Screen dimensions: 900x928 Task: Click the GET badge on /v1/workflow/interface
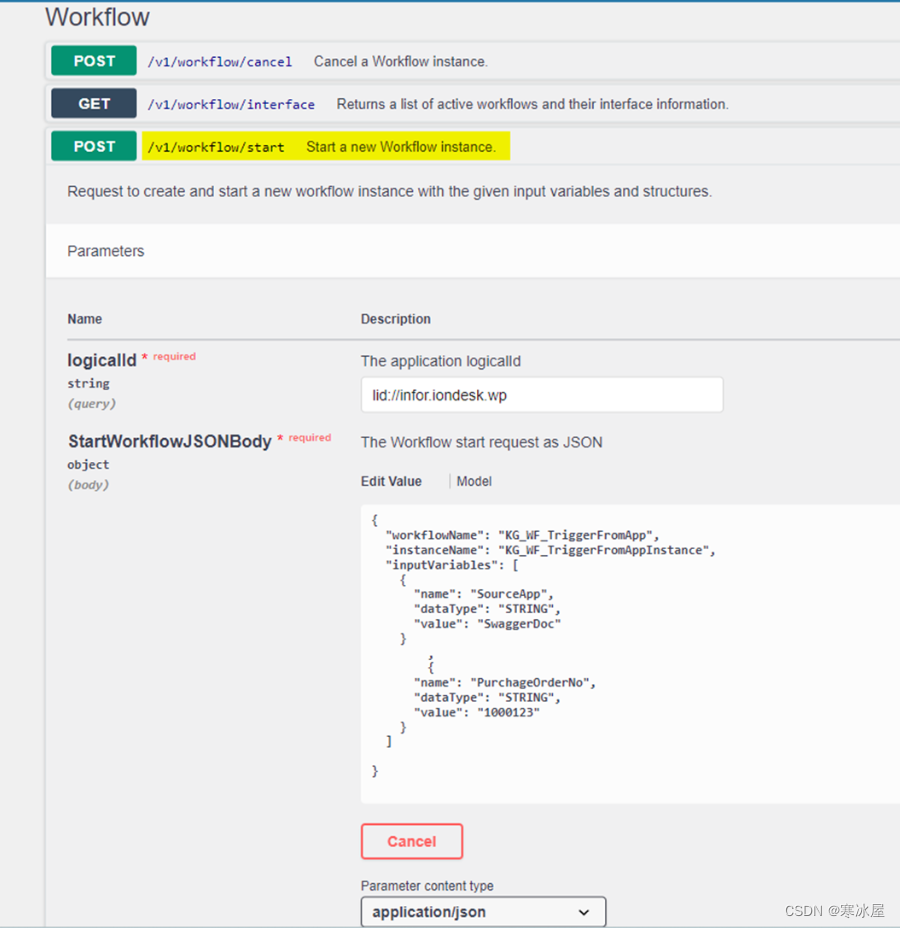point(93,103)
